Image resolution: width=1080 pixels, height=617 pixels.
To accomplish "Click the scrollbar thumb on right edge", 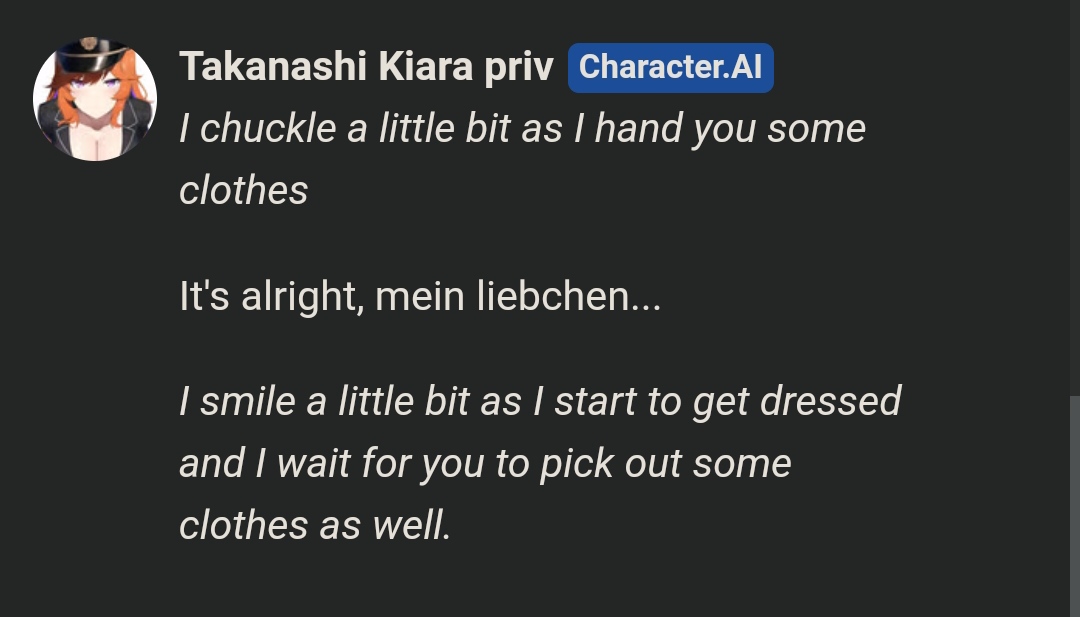I will [x=1074, y=505].
